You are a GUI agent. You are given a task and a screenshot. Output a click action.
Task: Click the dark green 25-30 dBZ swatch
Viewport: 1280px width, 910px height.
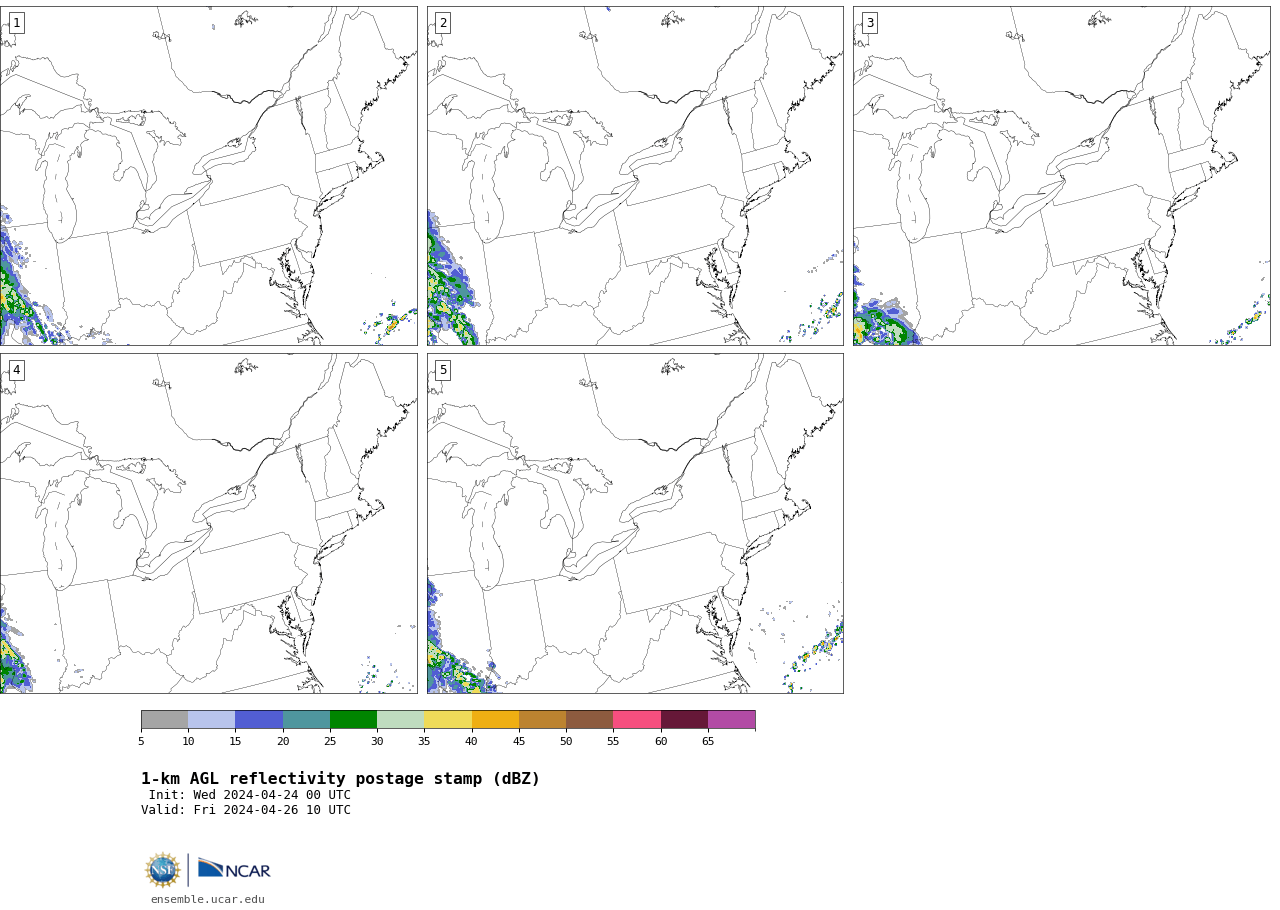(x=353, y=720)
